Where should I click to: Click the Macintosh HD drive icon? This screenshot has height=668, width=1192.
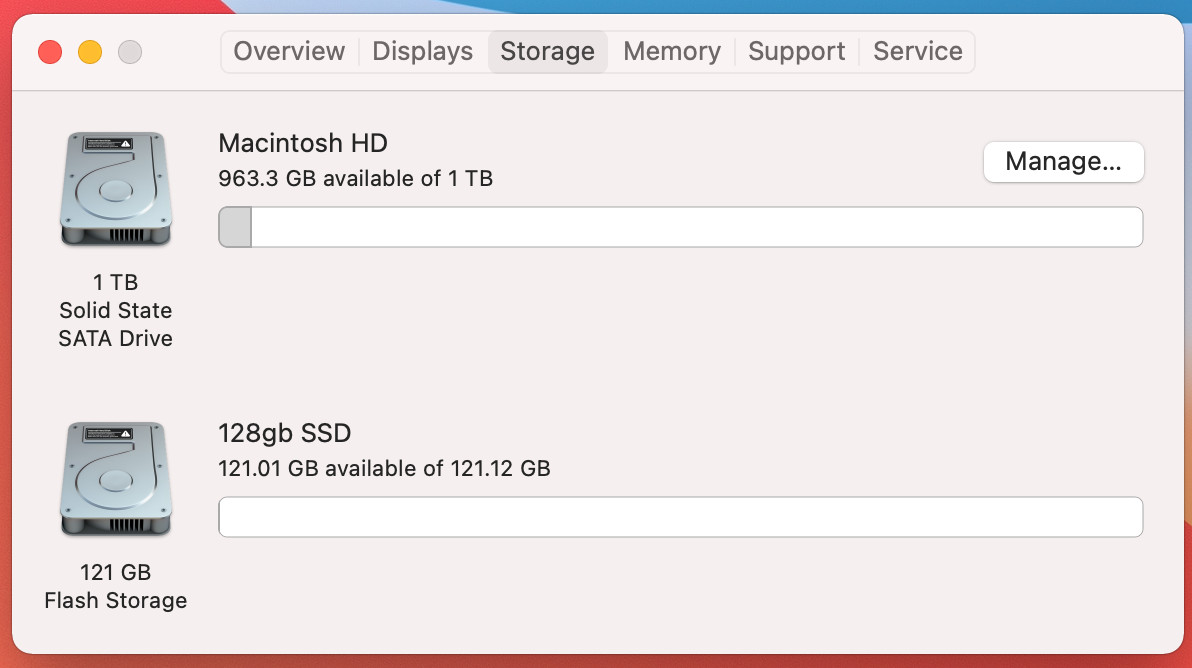point(115,189)
